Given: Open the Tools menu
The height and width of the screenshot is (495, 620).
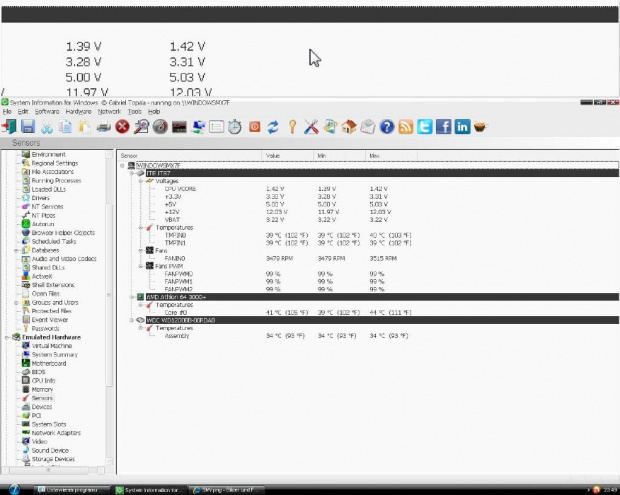Looking at the screenshot, I should point(134,111).
